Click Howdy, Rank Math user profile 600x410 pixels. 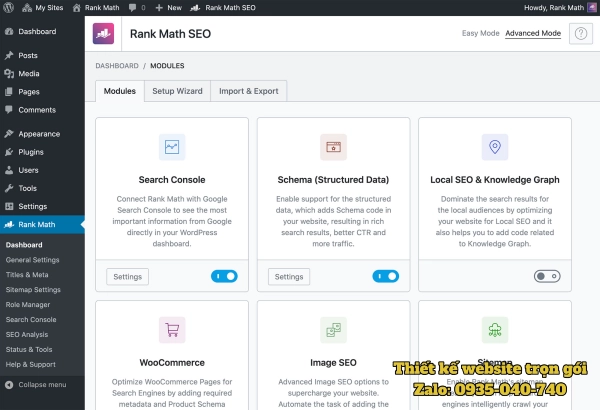point(554,8)
